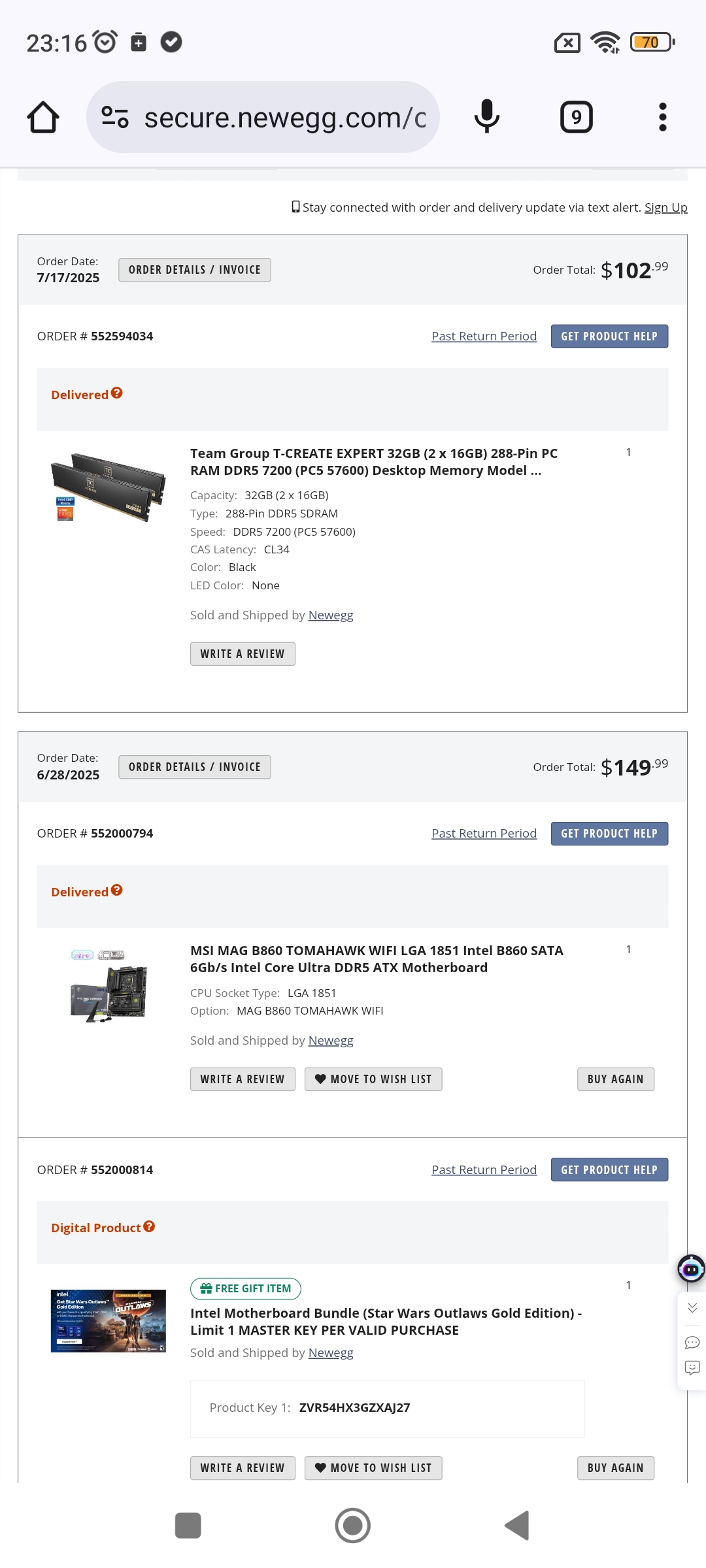Open the smiley feedback icon

coord(692,1367)
